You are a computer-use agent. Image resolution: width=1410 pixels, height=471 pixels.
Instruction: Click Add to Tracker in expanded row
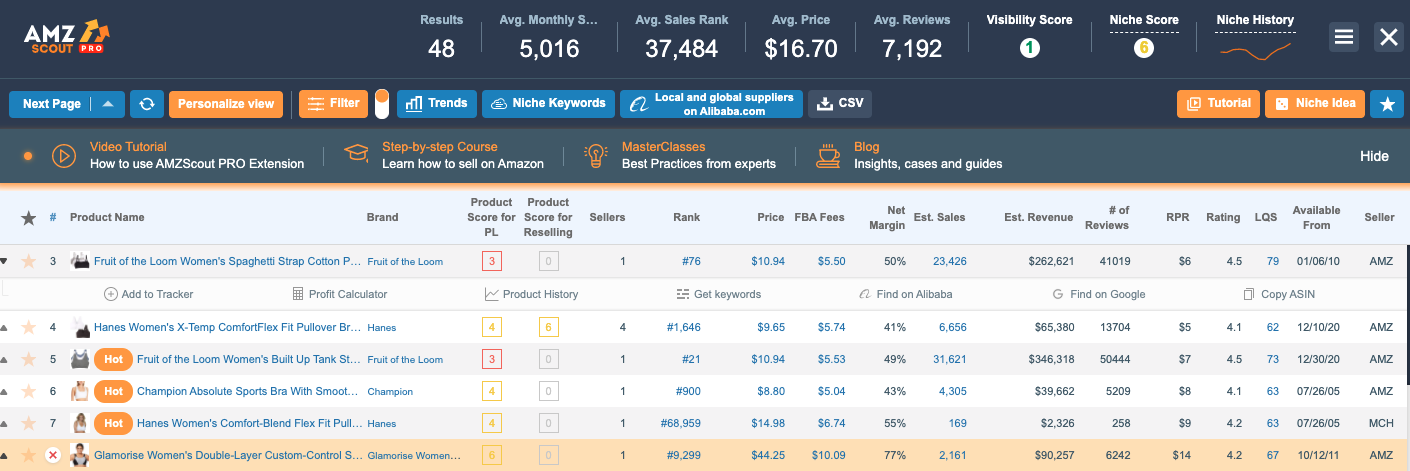149,294
